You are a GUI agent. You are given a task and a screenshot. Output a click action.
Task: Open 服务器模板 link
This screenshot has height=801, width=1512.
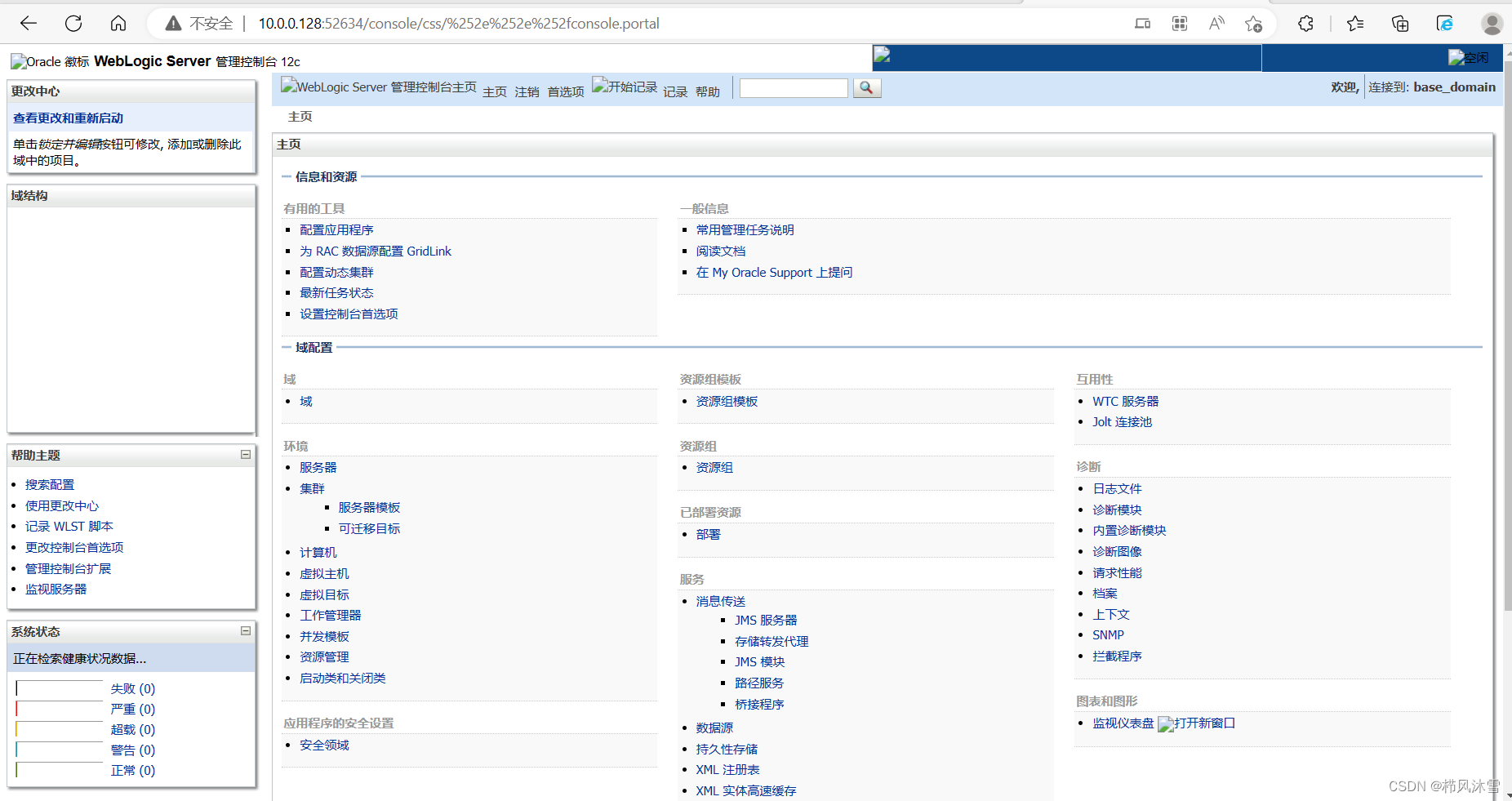pos(369,508)
